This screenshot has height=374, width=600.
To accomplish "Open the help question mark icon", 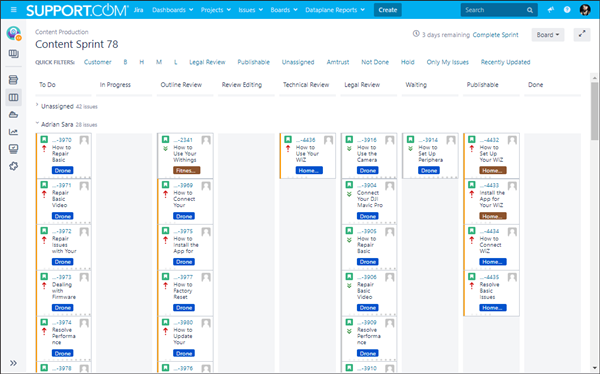I will click(x=567, y=10).
